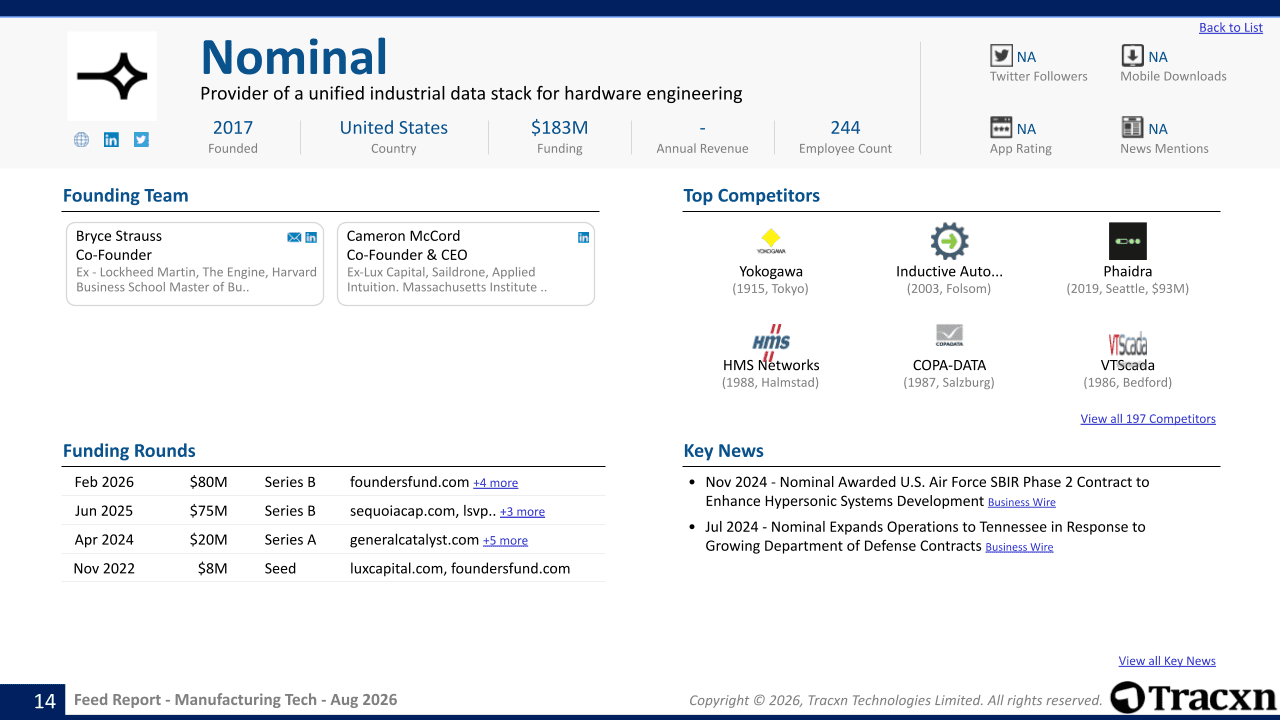Expand +3 more investors for Jun 2025
1280x720 pixels.
click(x=522, y=512)
